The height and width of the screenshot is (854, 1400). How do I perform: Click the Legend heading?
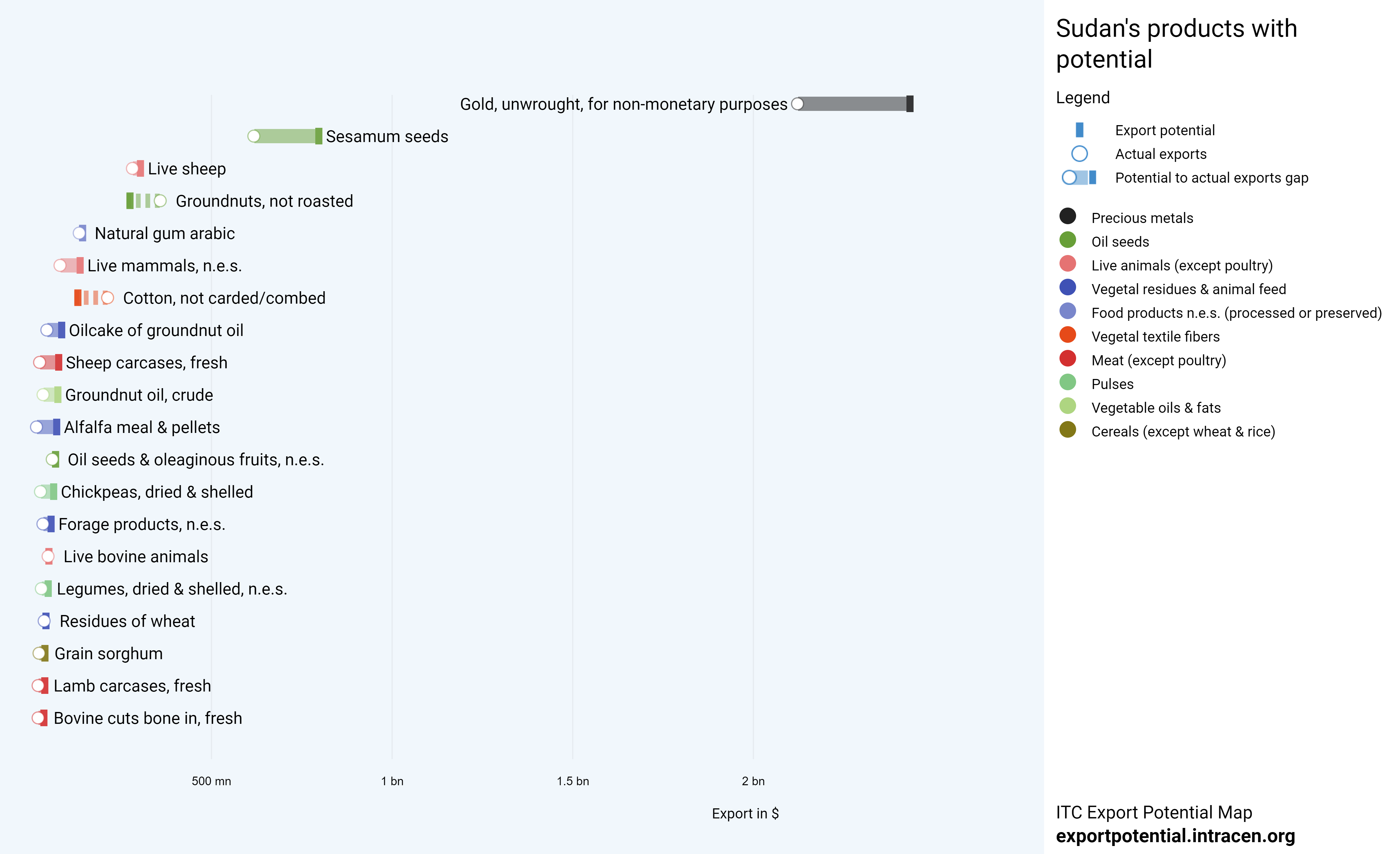(x=1082, y=98)
